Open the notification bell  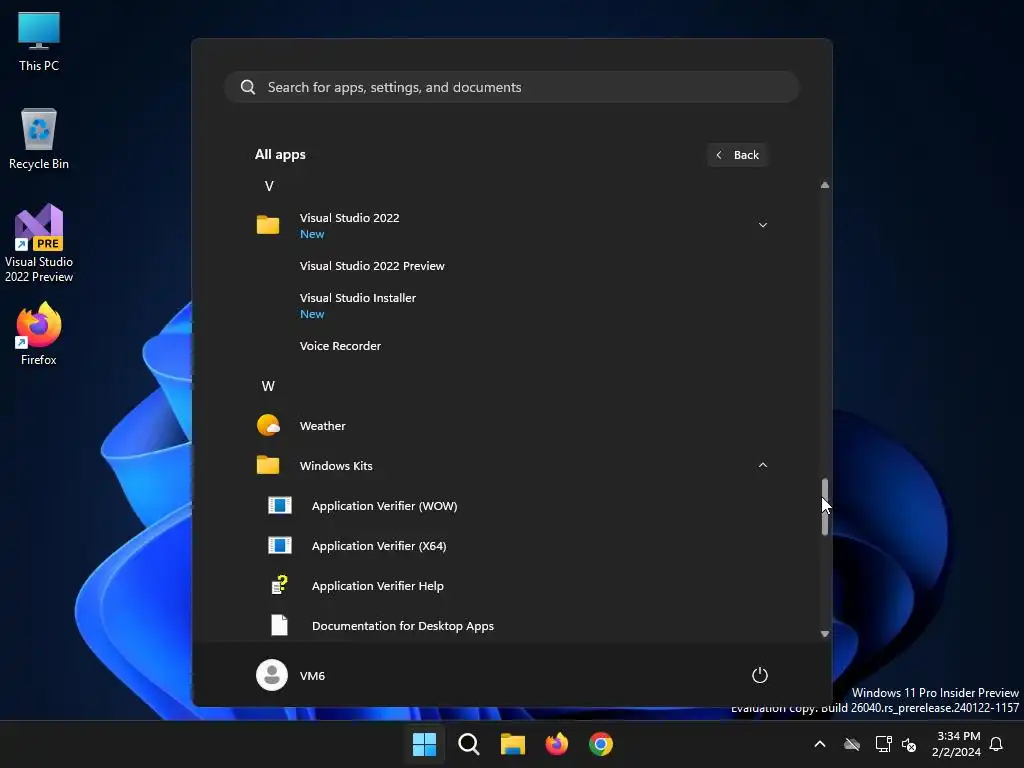coord(996,744)
